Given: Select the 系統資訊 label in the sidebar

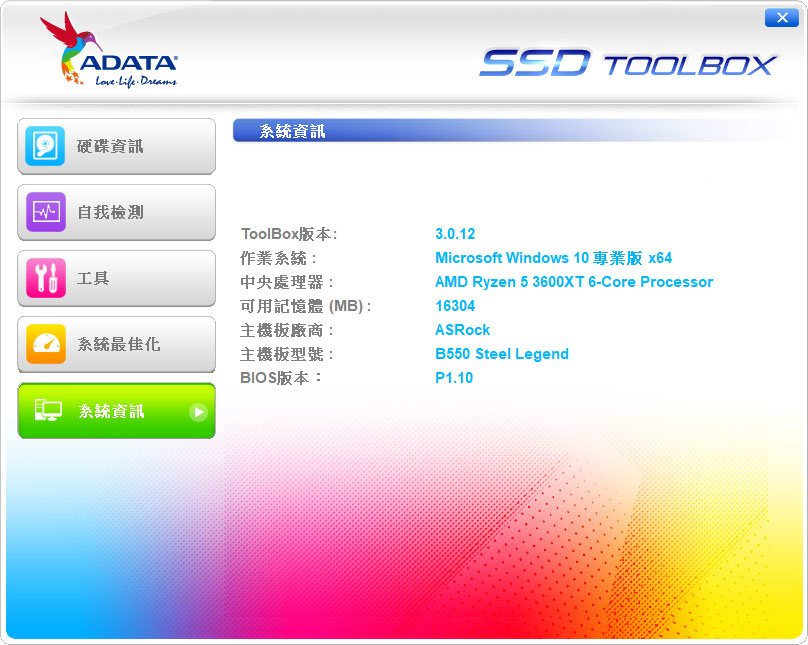Looking at the screenshot, I should pos(111,411).
